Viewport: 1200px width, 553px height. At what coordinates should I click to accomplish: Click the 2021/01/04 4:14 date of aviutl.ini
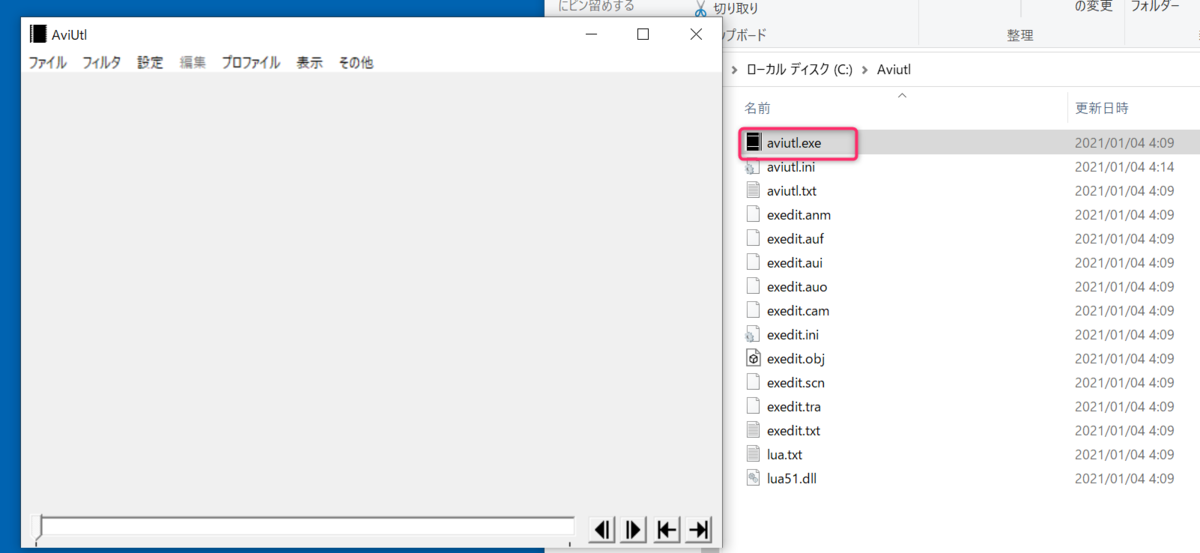pyautogui.click(x=1124, y=167)
